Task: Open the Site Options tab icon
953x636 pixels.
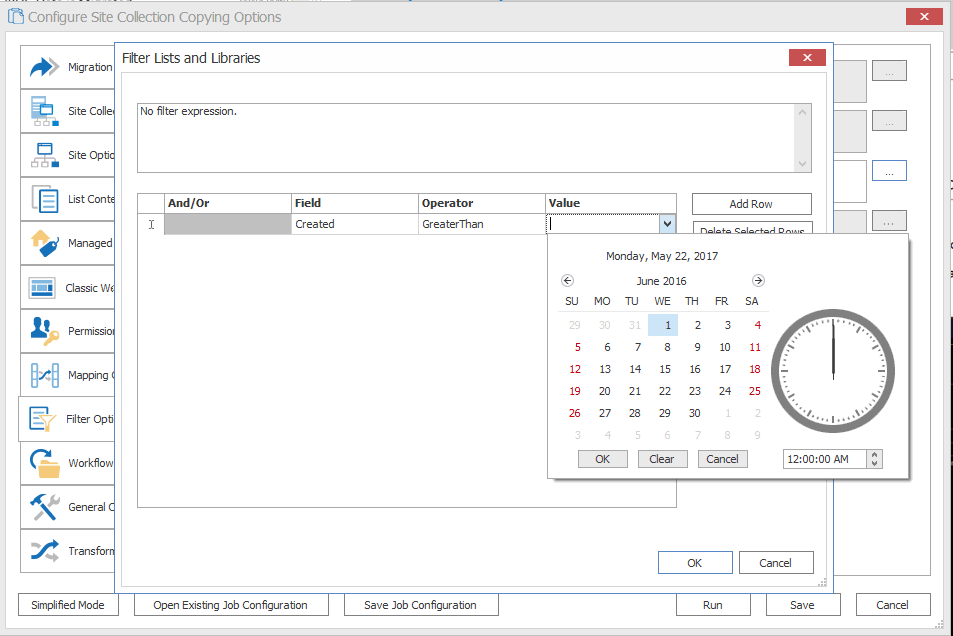Action: [x=45, y=155]
